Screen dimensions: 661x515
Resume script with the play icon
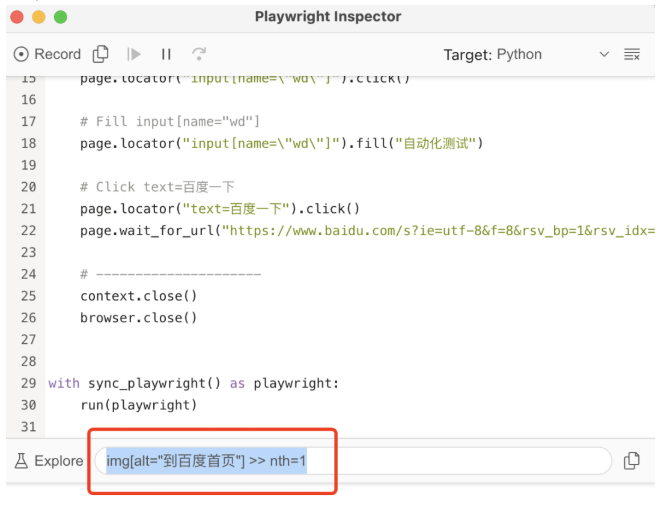[134, 54]
